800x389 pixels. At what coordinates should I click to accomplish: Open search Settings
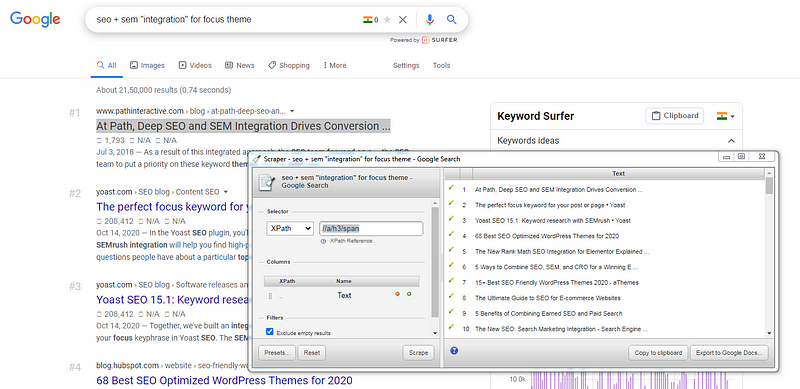(406, 65)
